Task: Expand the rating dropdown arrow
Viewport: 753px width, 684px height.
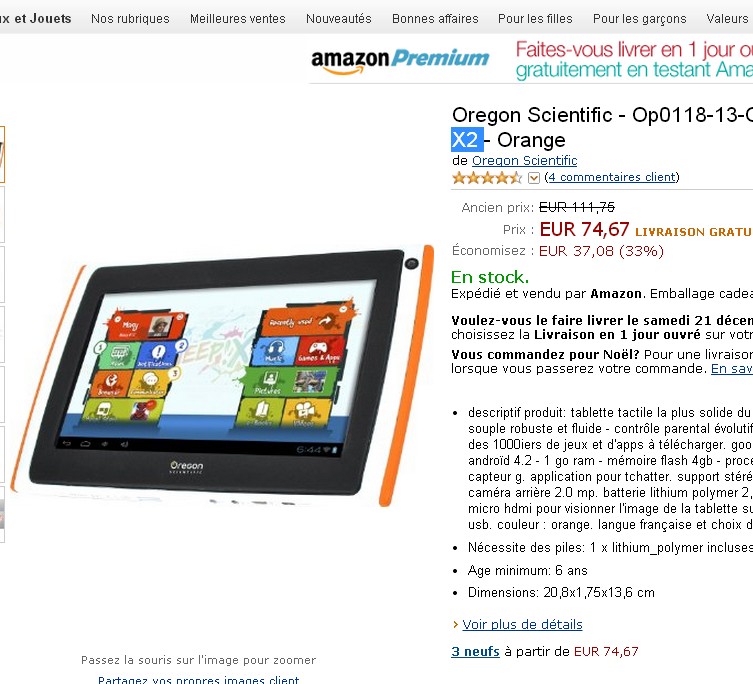Action: tap(534, 178)
